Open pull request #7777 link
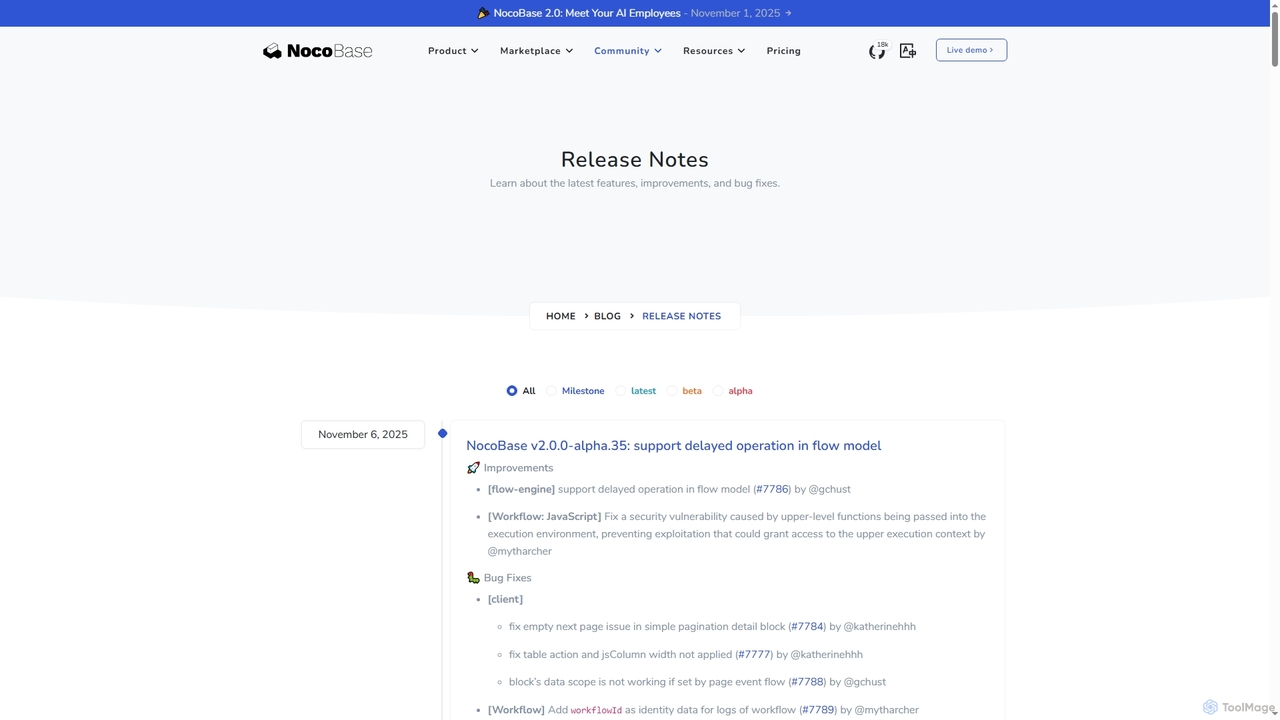This screenshot has height=720, width=1280. click(x=754, y=655)
